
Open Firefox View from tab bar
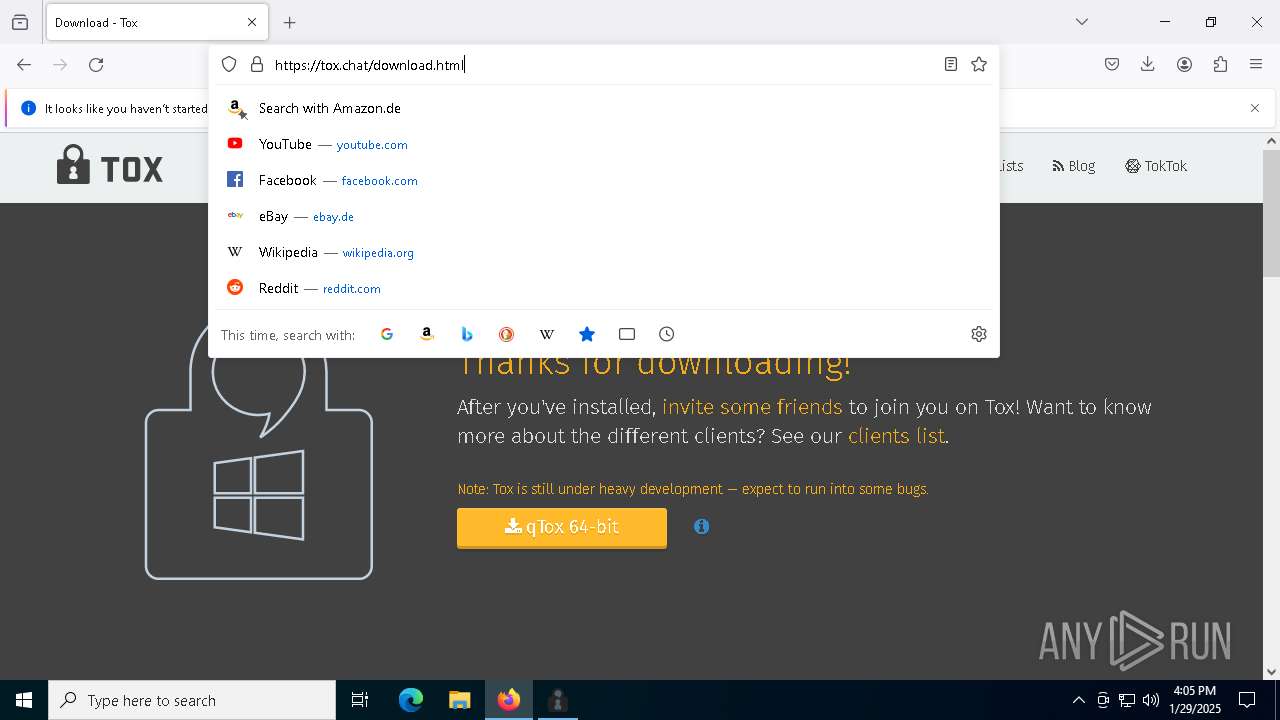[x=20, y=22]
